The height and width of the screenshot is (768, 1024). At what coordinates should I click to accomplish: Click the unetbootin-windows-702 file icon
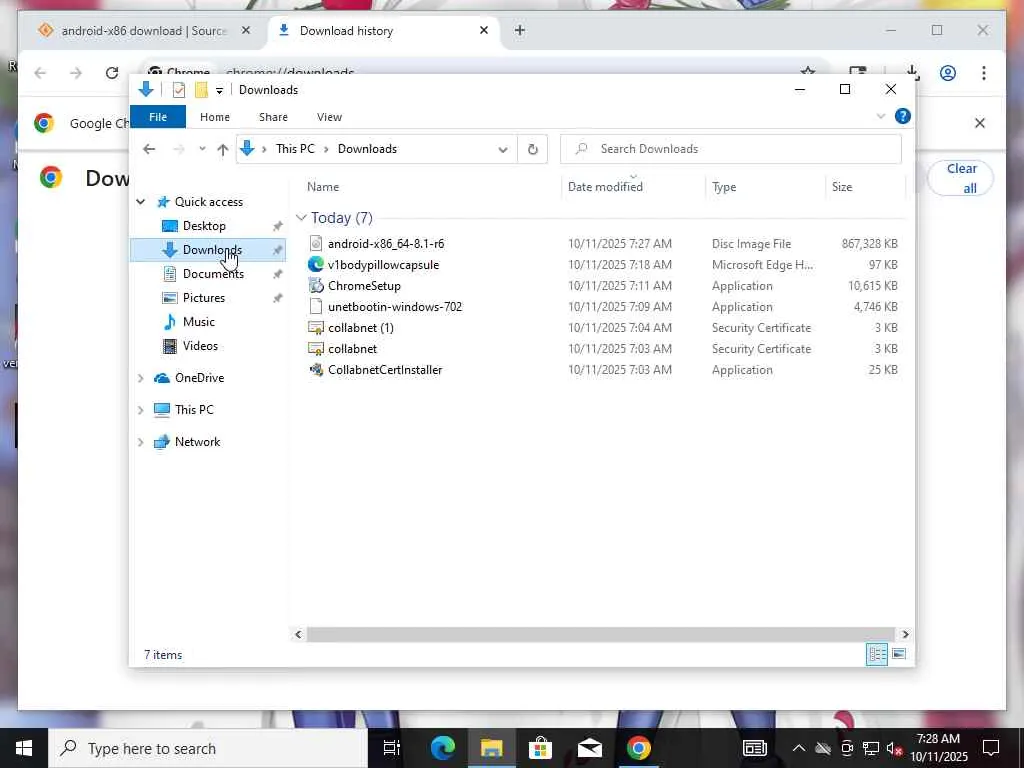coord(316,306)
